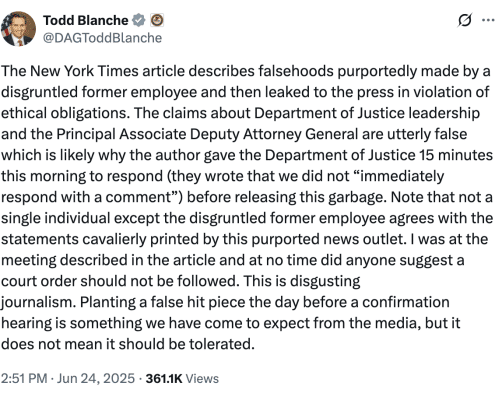Click the words 'purported news outlet'
The height and width of the screenshot is (400, 495).
point(327,239)
